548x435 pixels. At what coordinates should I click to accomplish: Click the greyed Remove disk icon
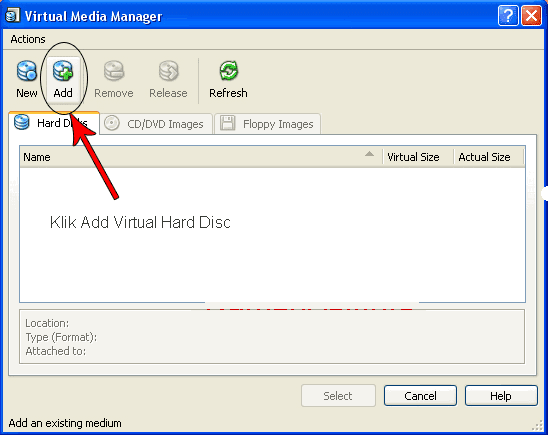click(114, 71)
